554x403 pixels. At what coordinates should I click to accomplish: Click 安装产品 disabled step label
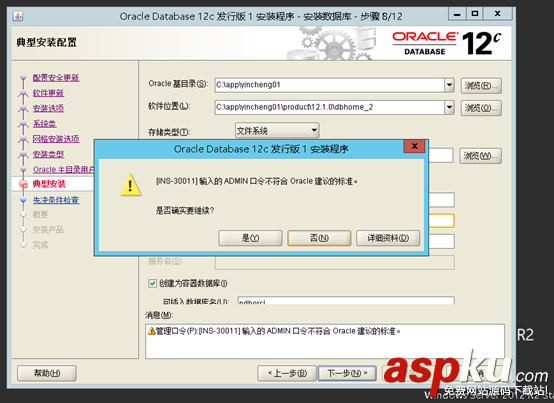(48, 230)
